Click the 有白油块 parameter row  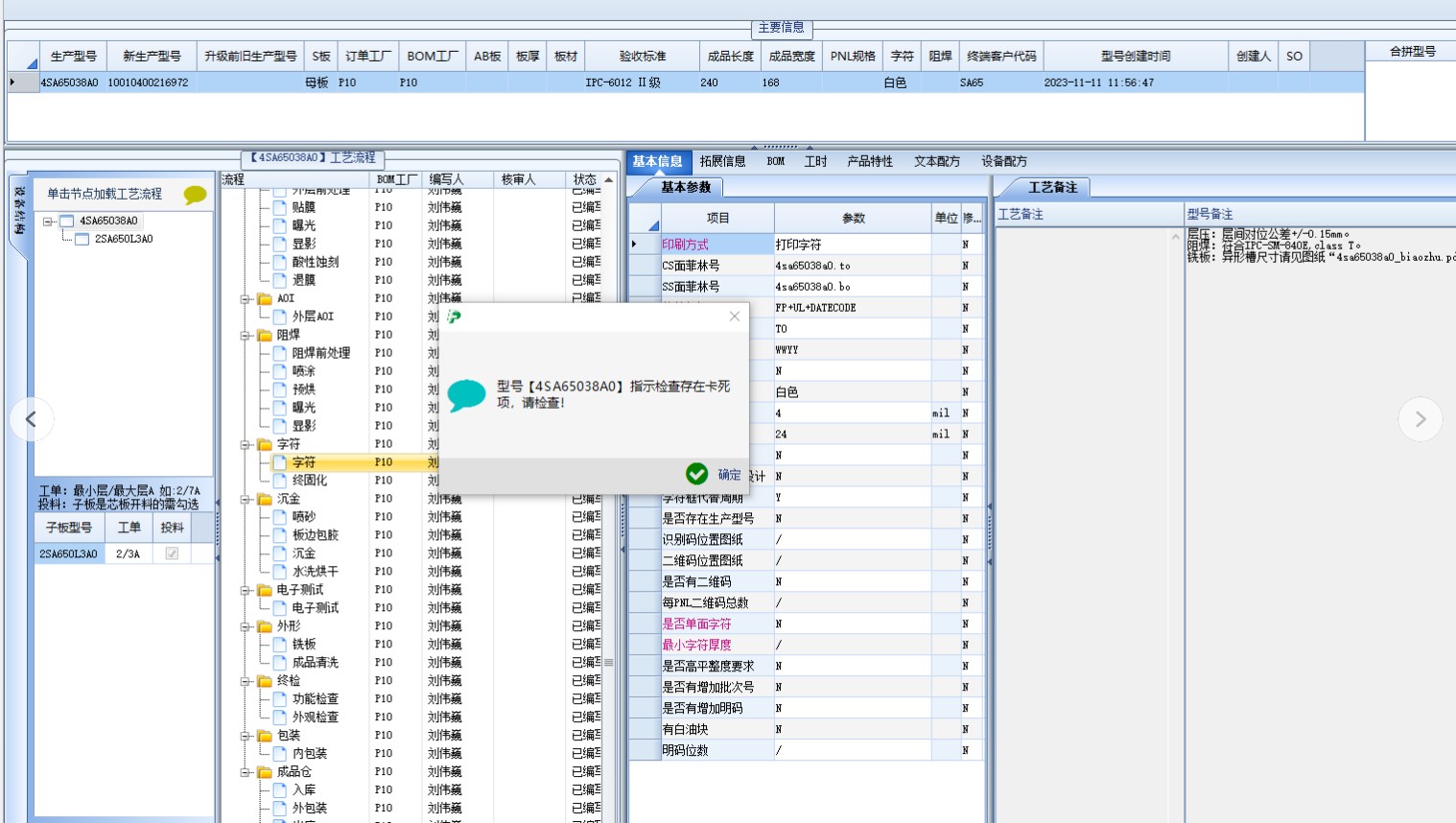pos(806,730)
